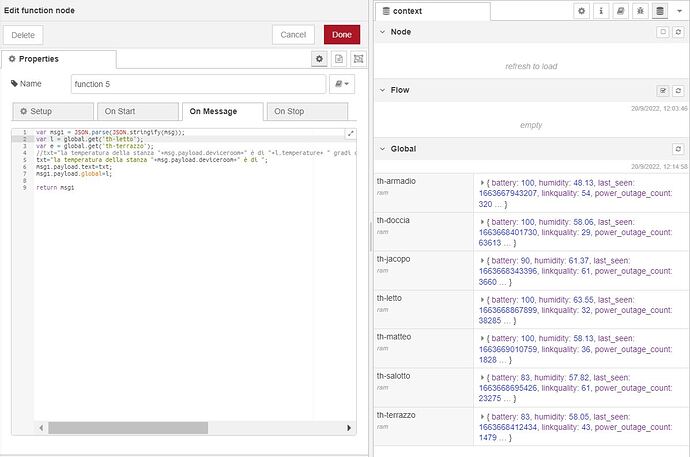Open sidebar context data database icon
The height and width of the screenshot is (457, 690).
660,11
